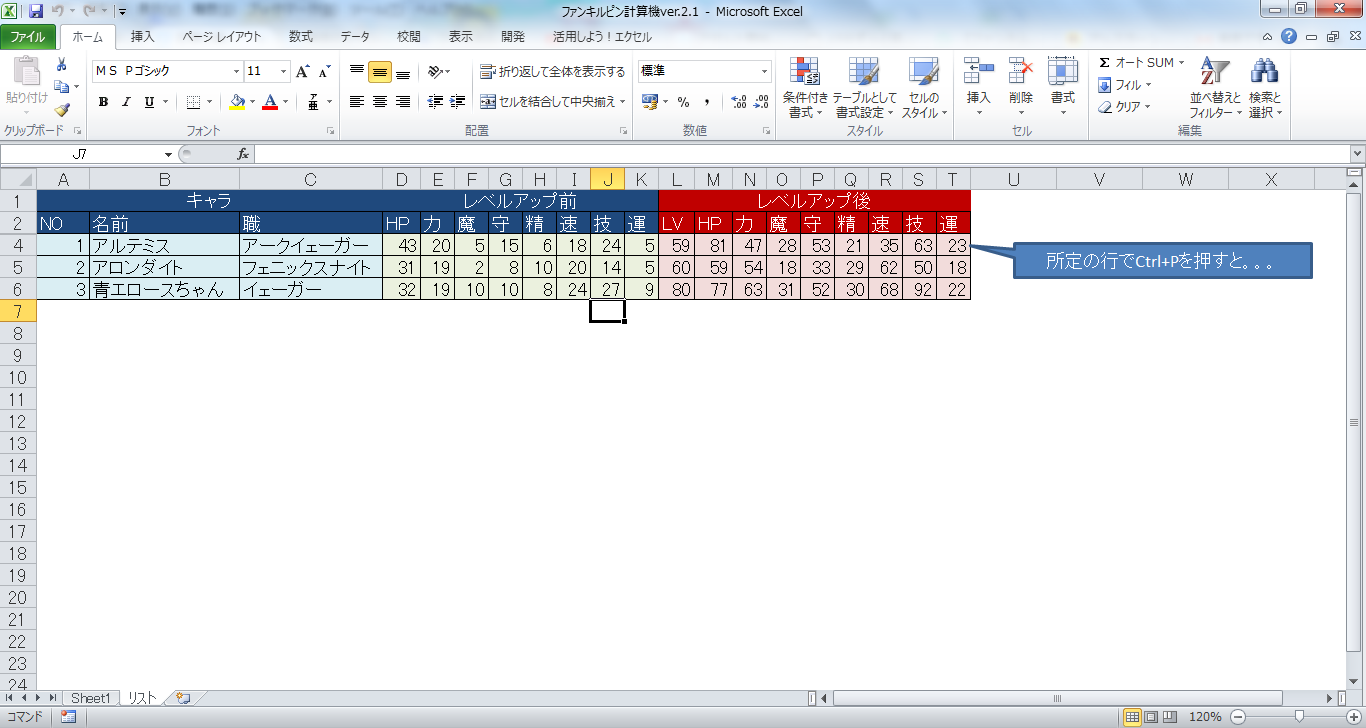Select column header U
This screenshot has height=728, width=1366.
pos(1013,179)
